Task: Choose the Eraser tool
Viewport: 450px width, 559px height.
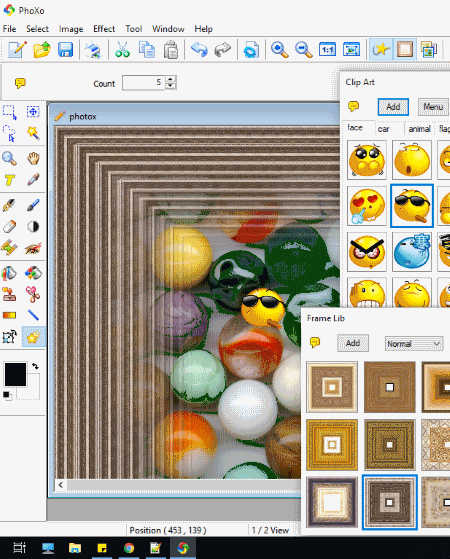Action: tap(10, 226)
